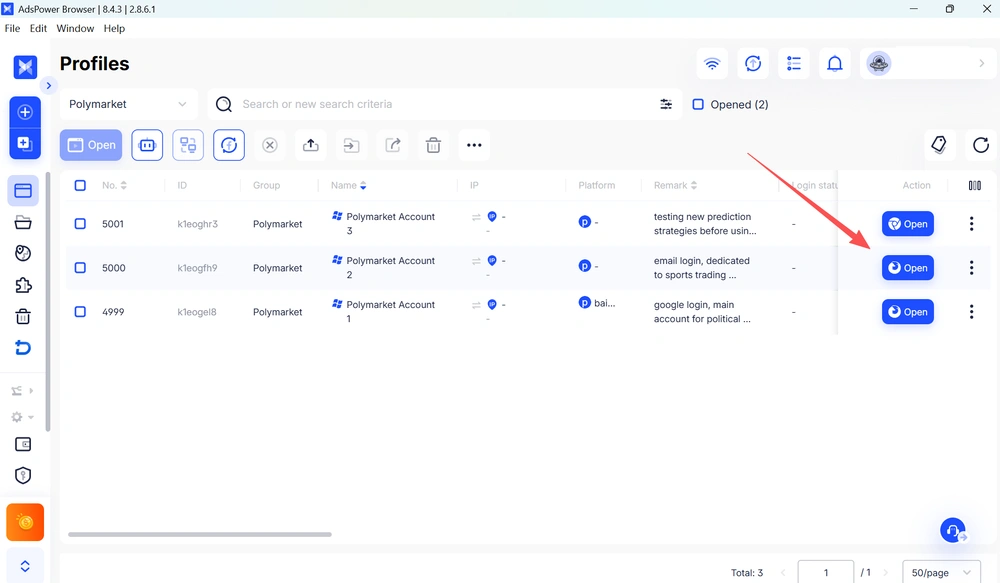The height and width of the screenshot is (583, 1000).
Task: Refresh the profile list
Action: [981, 145]
